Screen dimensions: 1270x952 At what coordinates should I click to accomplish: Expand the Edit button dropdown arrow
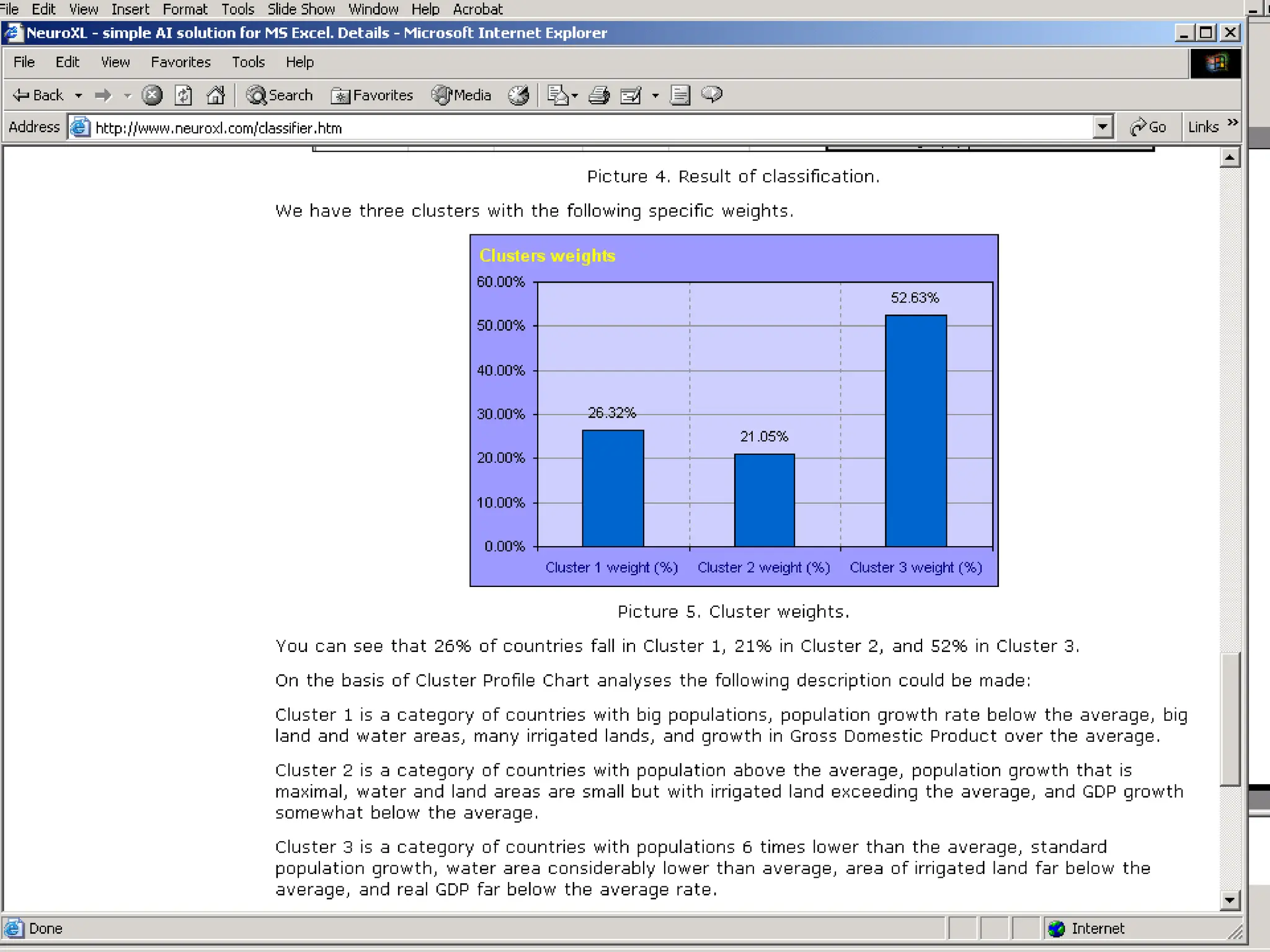pyautogui.click(x=655, y=95)
